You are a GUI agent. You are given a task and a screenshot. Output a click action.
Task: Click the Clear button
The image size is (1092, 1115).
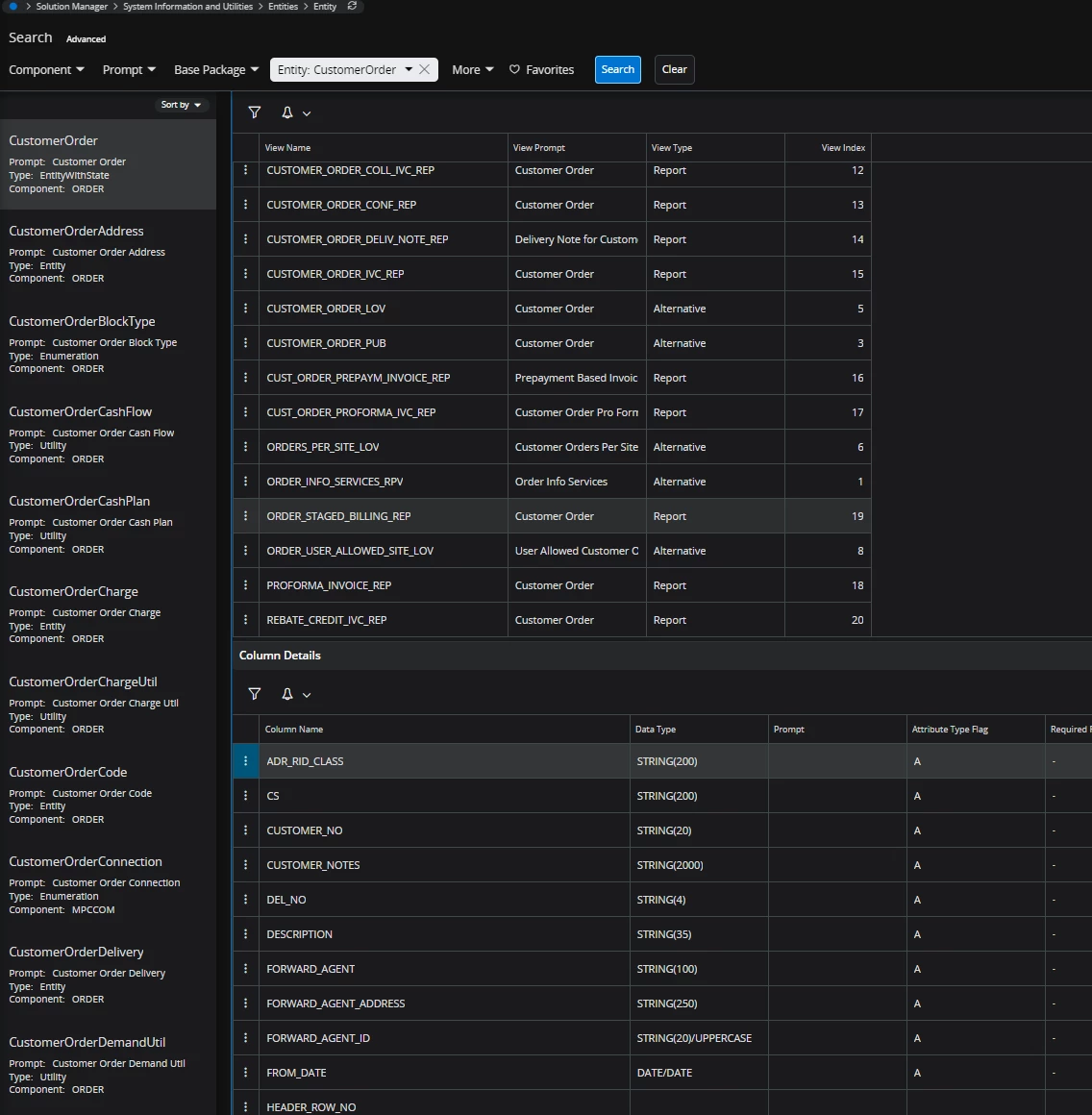tap(674, 69)
